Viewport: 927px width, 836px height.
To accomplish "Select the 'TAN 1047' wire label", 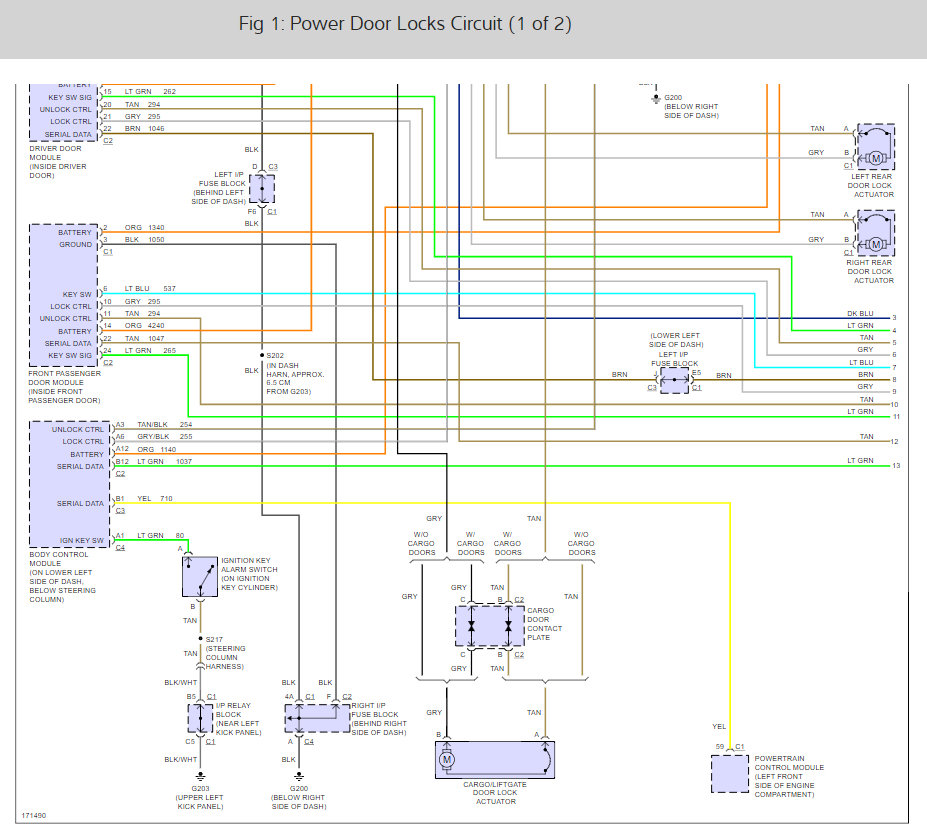I will [x=144, y=339].
